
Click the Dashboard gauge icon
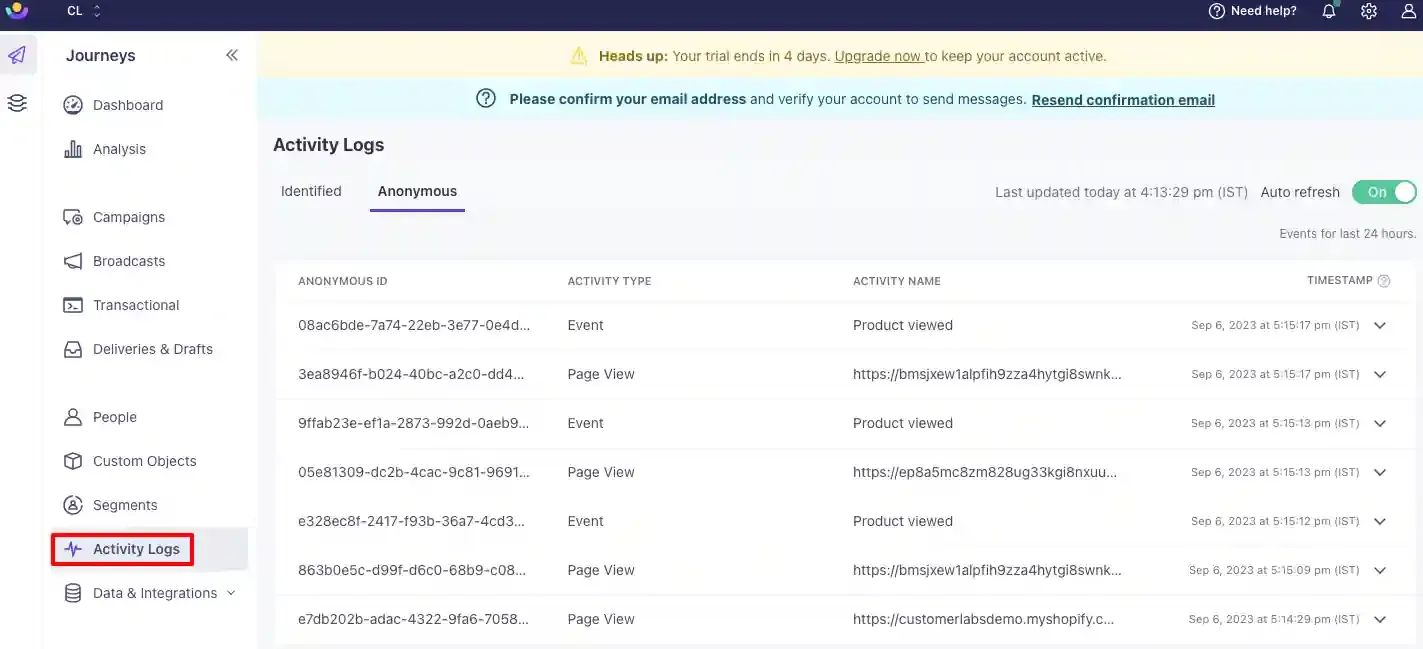click(x=73, y=105)
